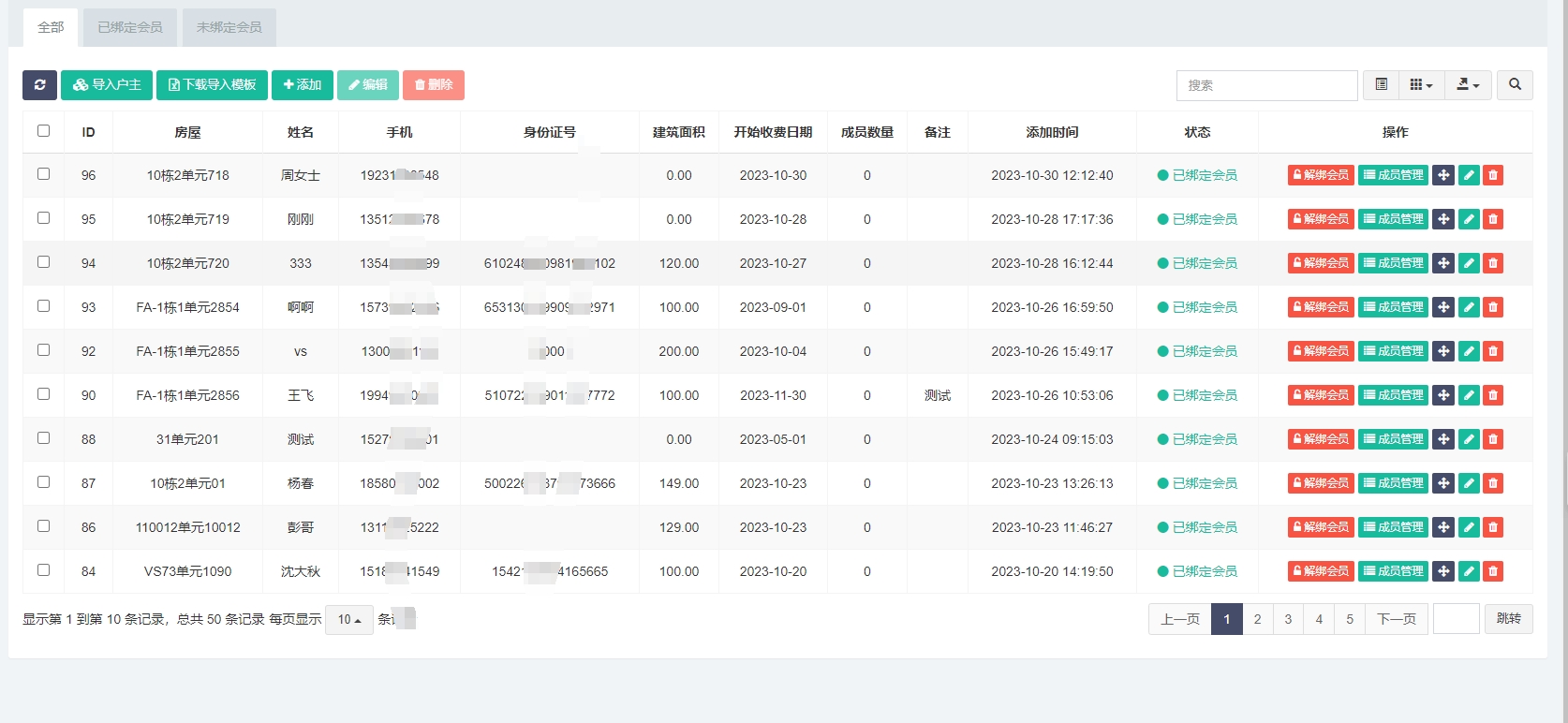Click the refresh icon button
Screen dimensions: 1568x723
click(x=39, y=85)
